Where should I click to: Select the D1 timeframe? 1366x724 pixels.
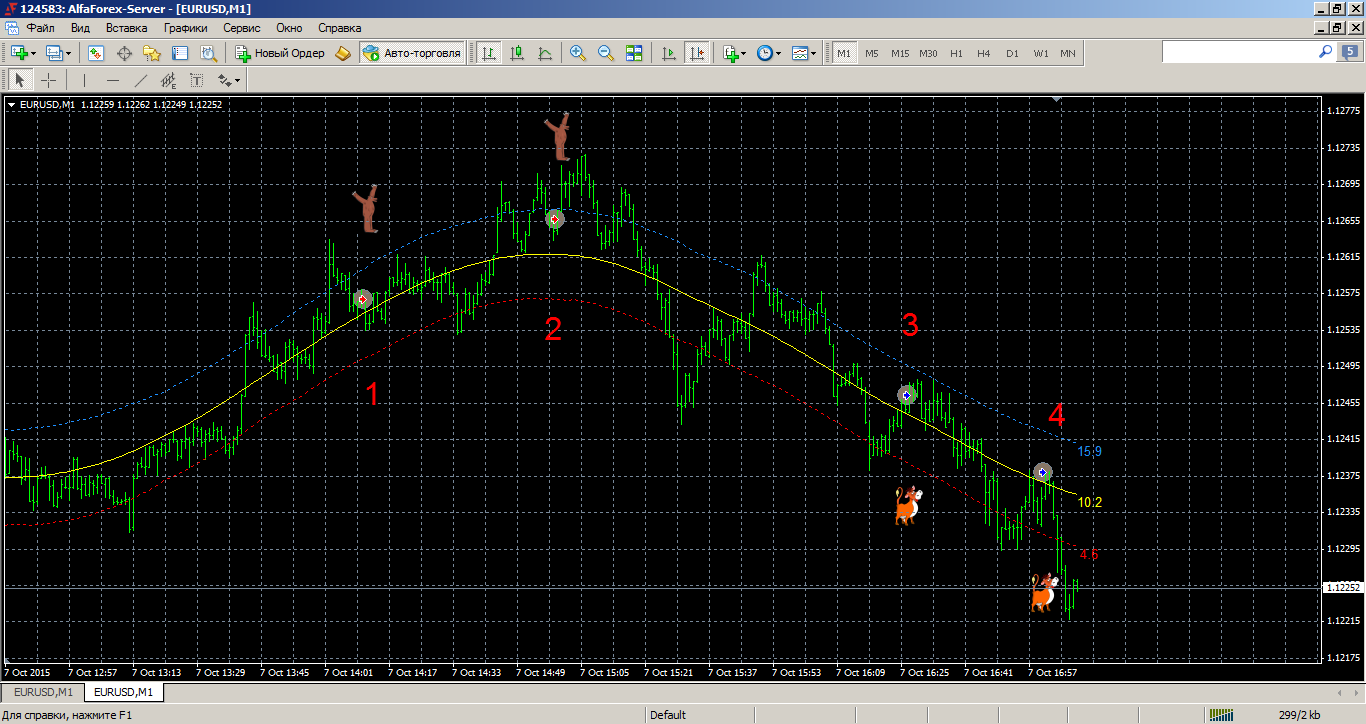(x=1012, y=53)
